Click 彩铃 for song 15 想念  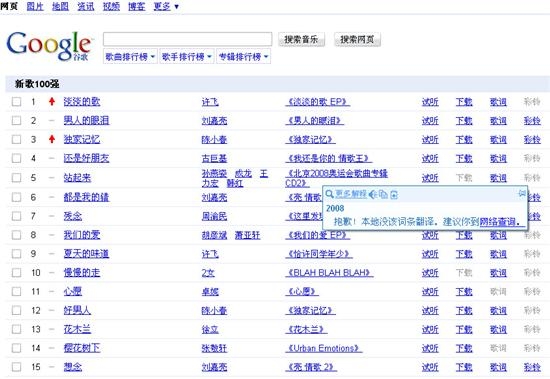pyautogui.click(x=532, y=367)
